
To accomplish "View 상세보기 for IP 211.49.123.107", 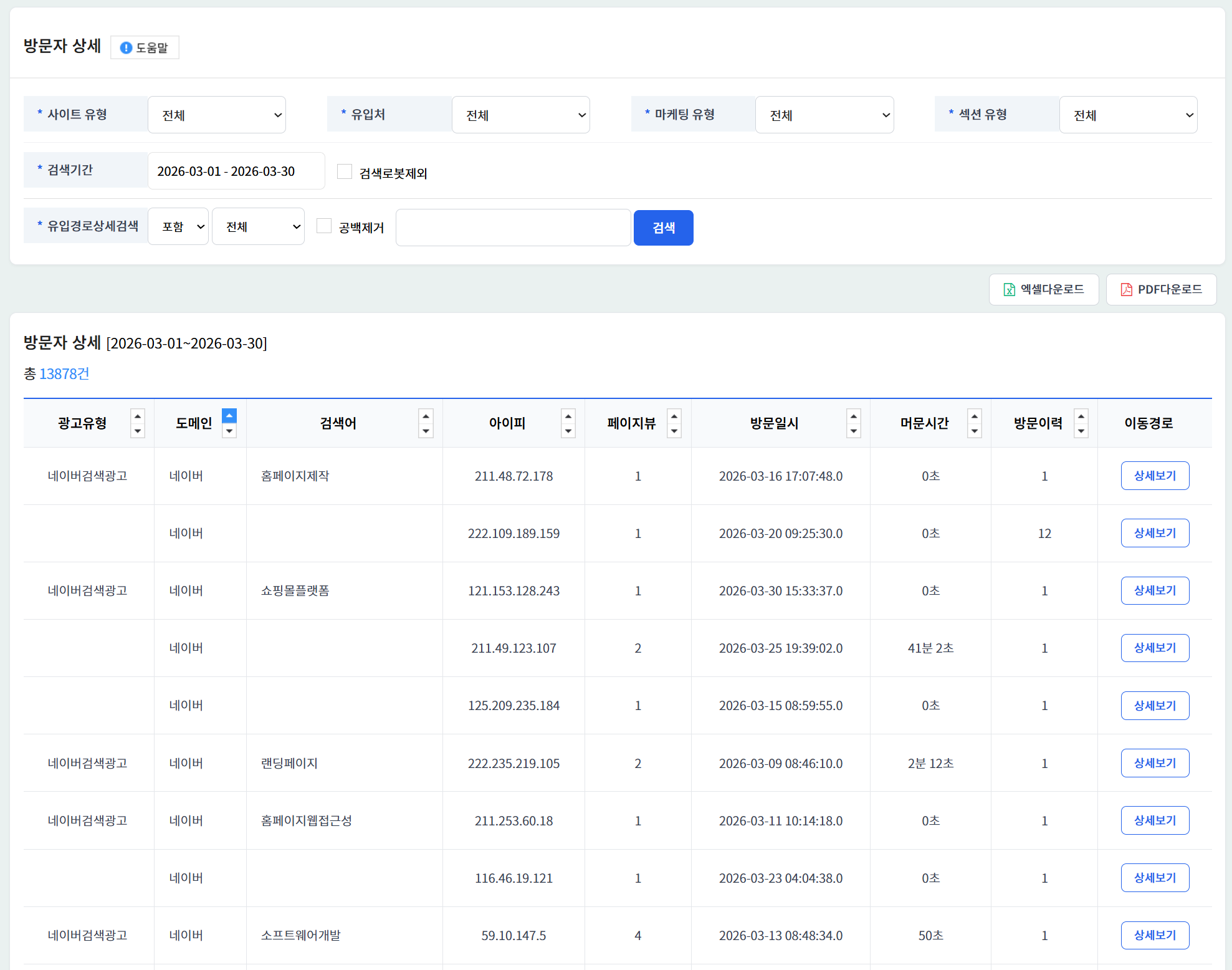I will [x=1155, y=648].
